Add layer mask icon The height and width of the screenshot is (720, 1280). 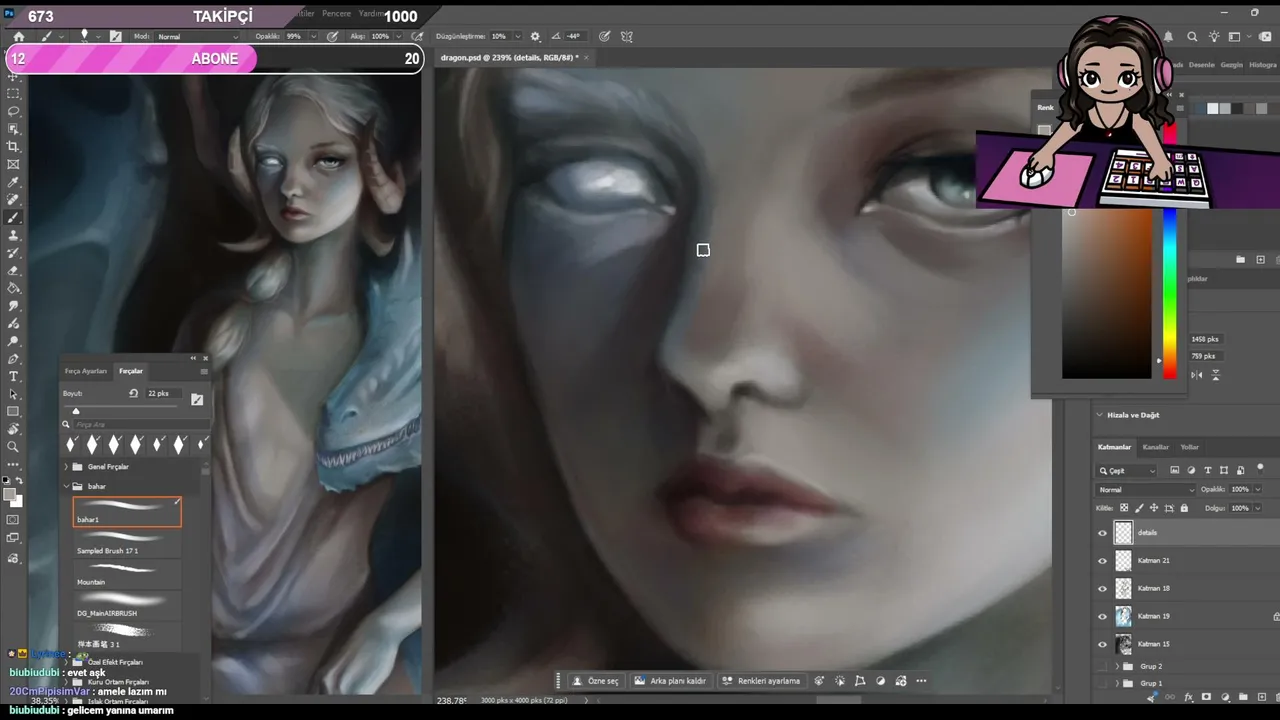(x=1206, y=697)
